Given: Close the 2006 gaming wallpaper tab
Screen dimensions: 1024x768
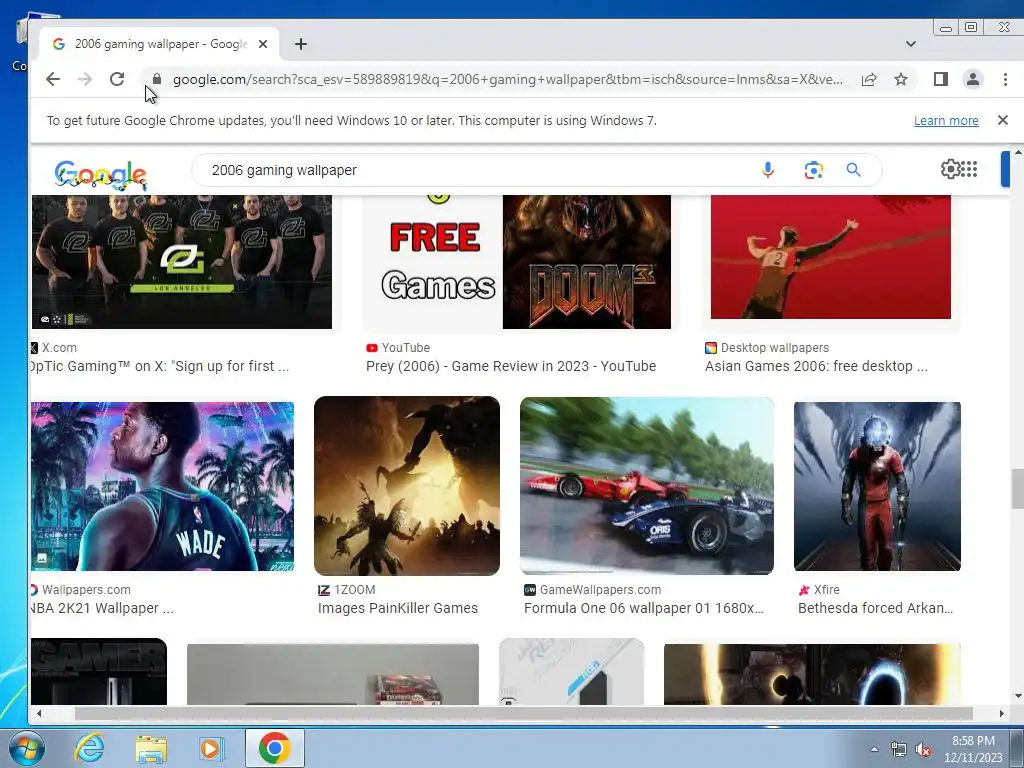Looking at the screenshot, I should [263, 44].
